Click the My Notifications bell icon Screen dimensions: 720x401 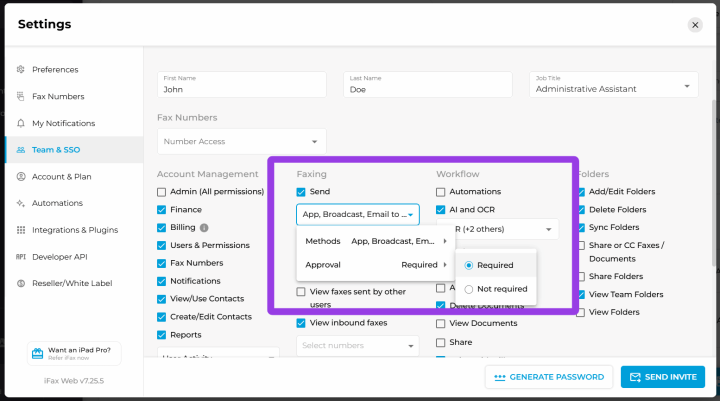tap(21, 123)
